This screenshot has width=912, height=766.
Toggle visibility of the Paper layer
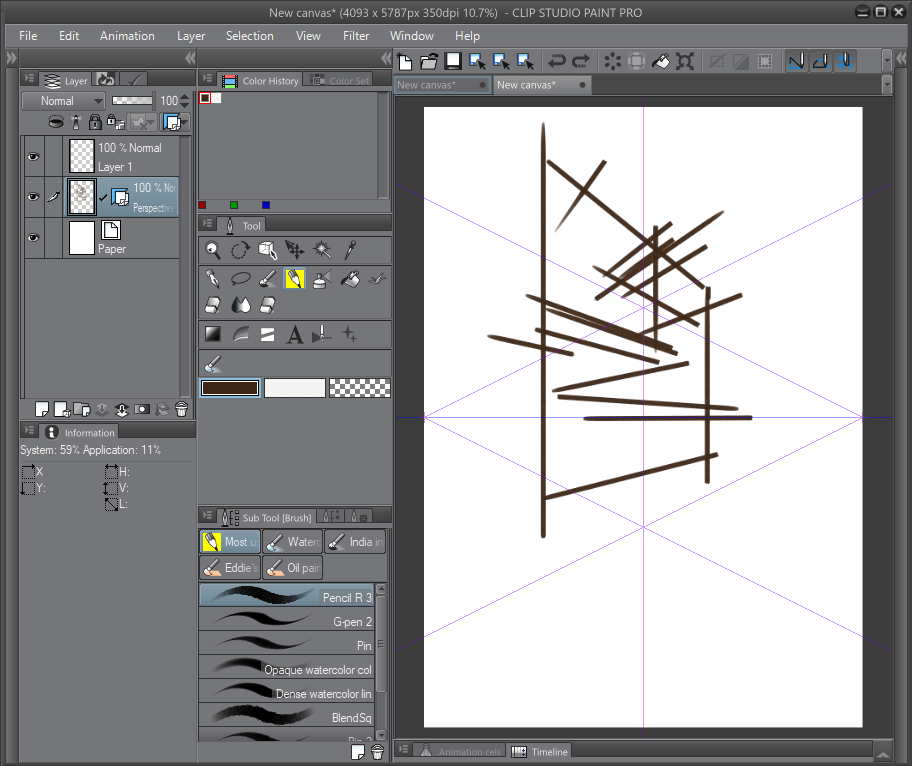pyautogui.click(x=34, y=238)
